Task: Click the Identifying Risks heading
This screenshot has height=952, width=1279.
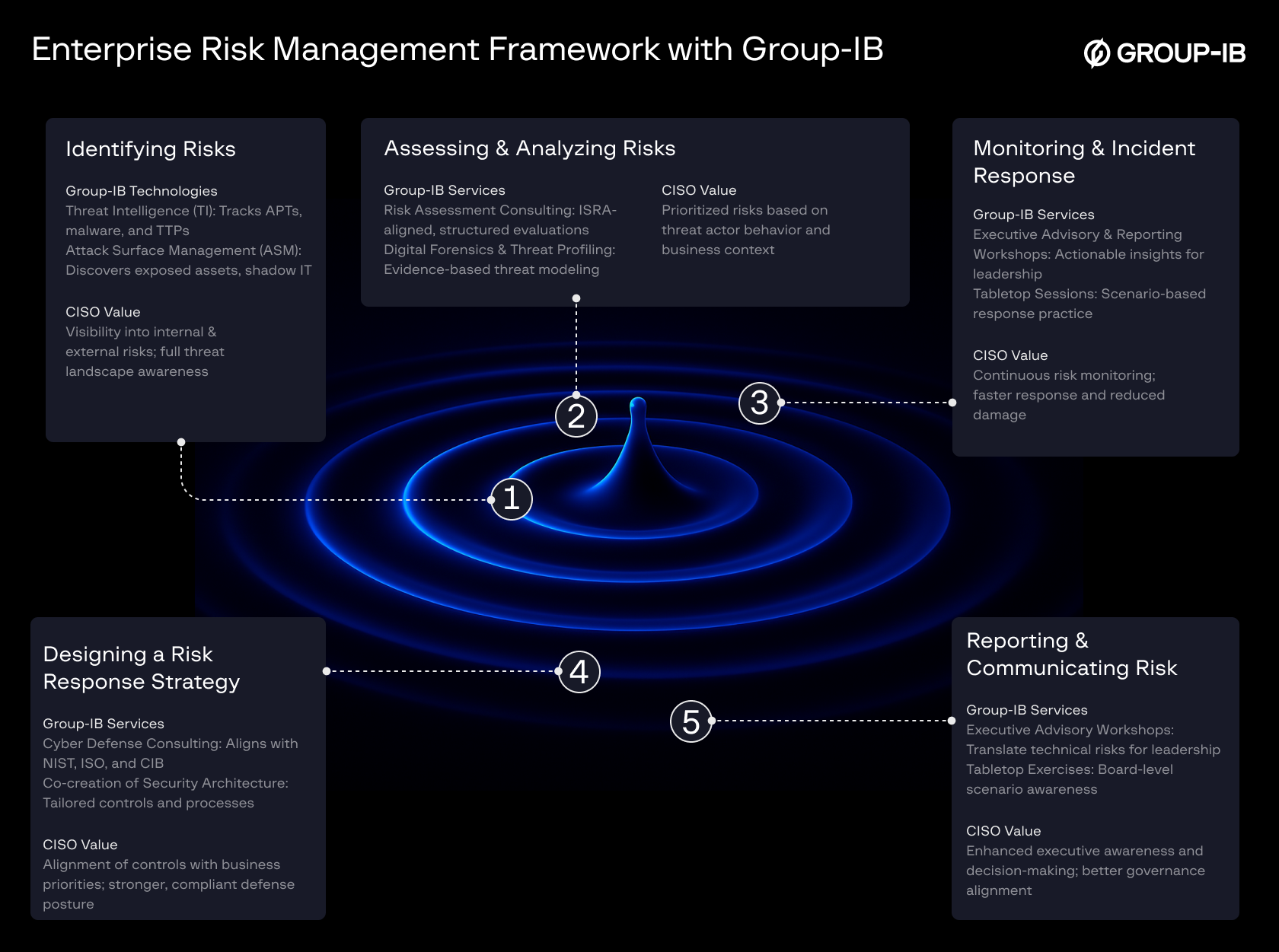Action: pyautogui.click(x=151, y=149)
